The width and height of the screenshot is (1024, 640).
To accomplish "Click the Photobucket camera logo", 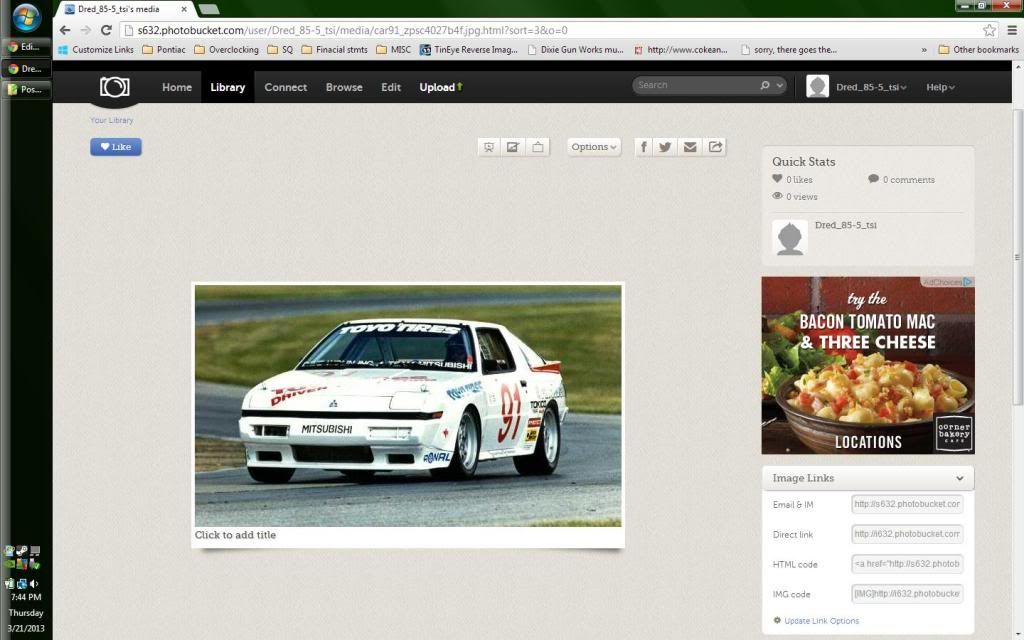I will coord(114,87).
